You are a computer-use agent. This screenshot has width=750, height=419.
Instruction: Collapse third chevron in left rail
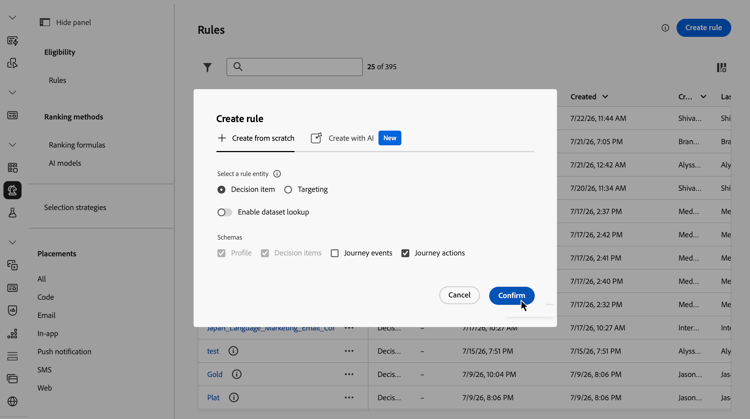[x=12, y=144]
